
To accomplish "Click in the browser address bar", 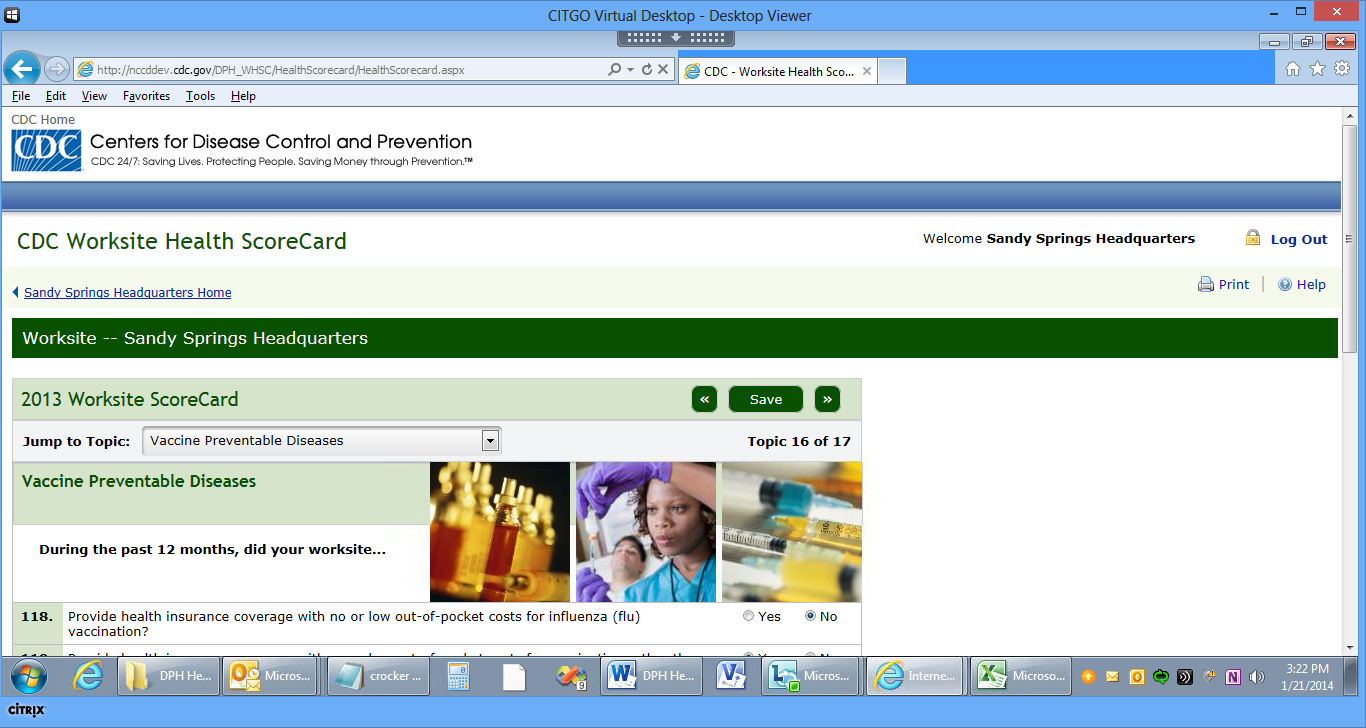I will [x=340, y=70].
